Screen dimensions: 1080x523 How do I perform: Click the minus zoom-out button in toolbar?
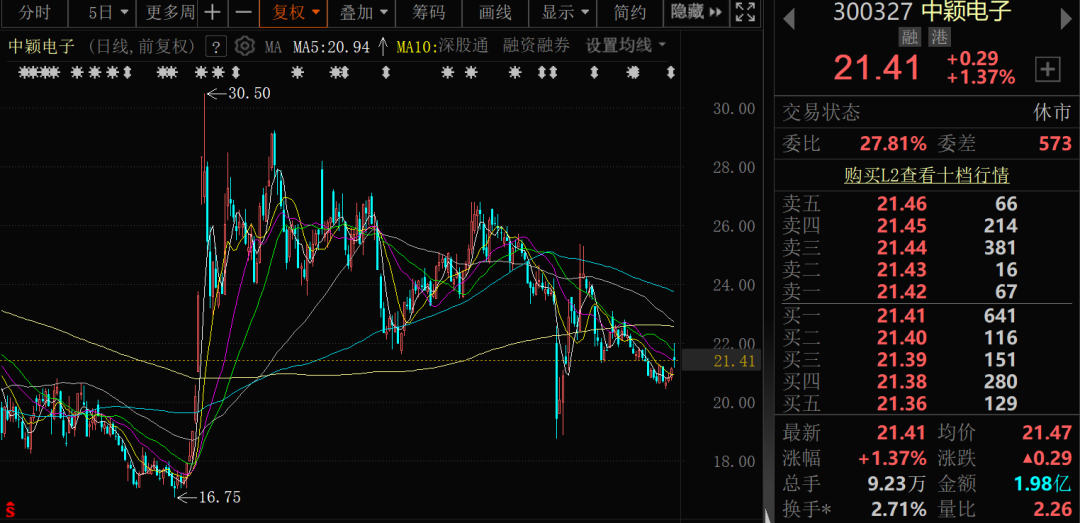[243, 13]
